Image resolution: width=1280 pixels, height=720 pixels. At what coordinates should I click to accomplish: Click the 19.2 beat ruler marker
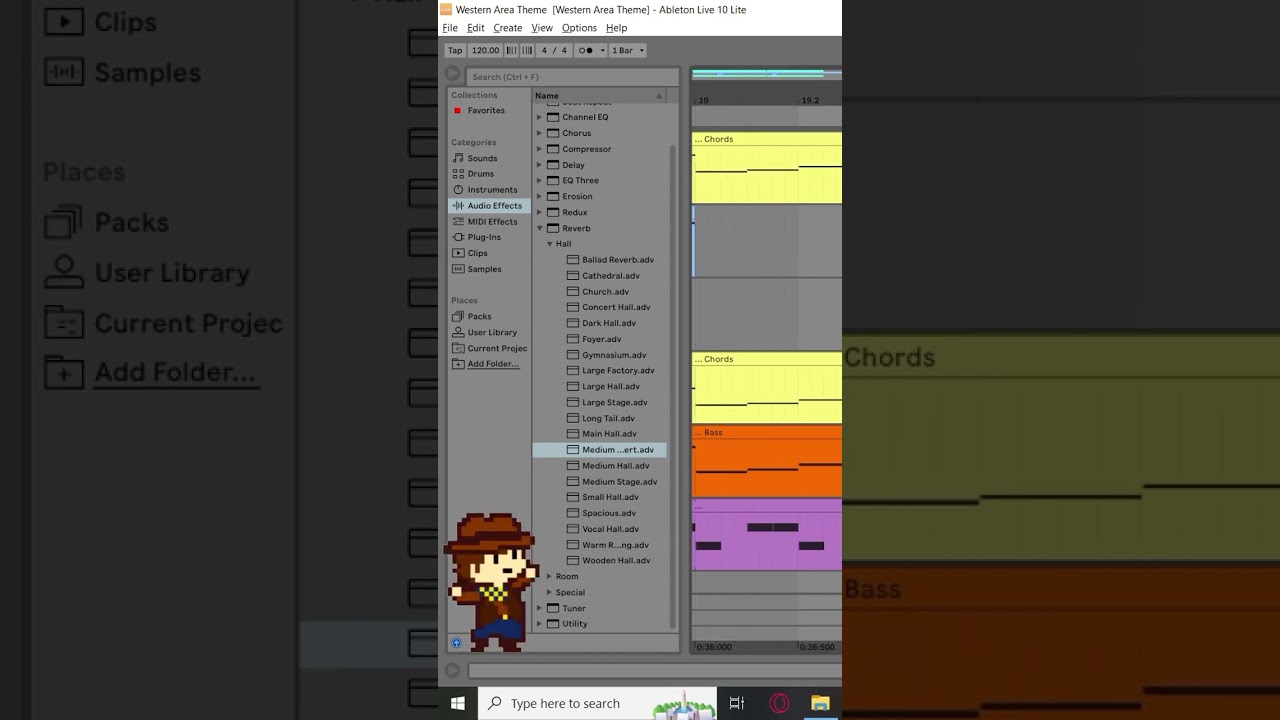coord(810,101)
